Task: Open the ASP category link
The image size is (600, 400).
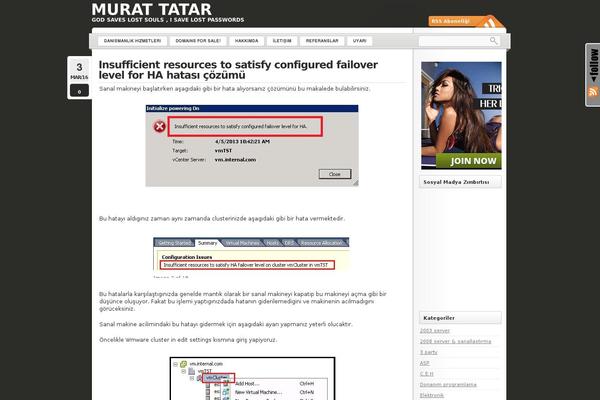Action: [425, 363]
